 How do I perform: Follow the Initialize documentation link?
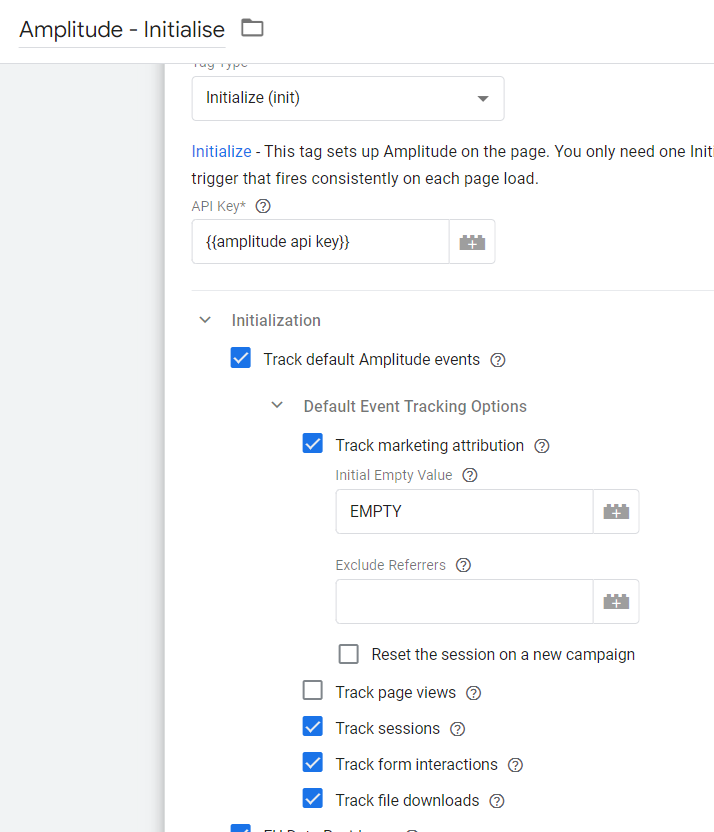tap(221, 152)
